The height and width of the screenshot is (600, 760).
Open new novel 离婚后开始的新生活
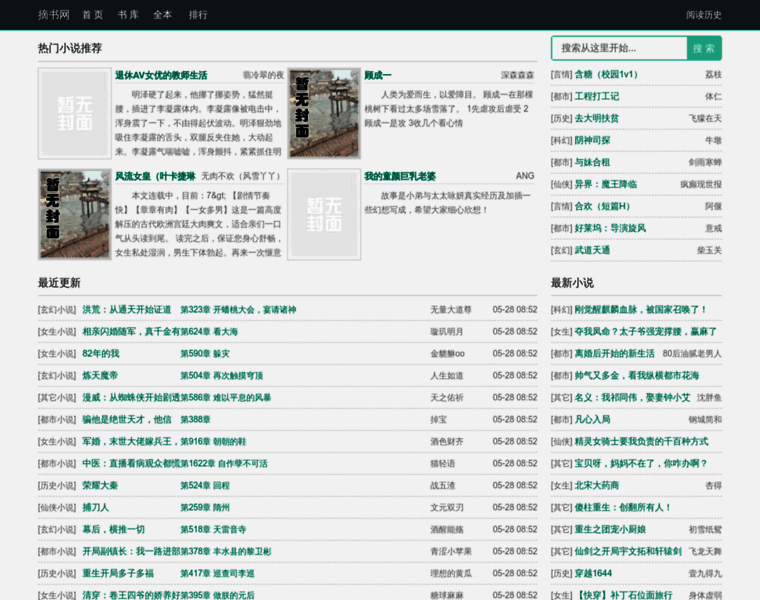(615, 353)
